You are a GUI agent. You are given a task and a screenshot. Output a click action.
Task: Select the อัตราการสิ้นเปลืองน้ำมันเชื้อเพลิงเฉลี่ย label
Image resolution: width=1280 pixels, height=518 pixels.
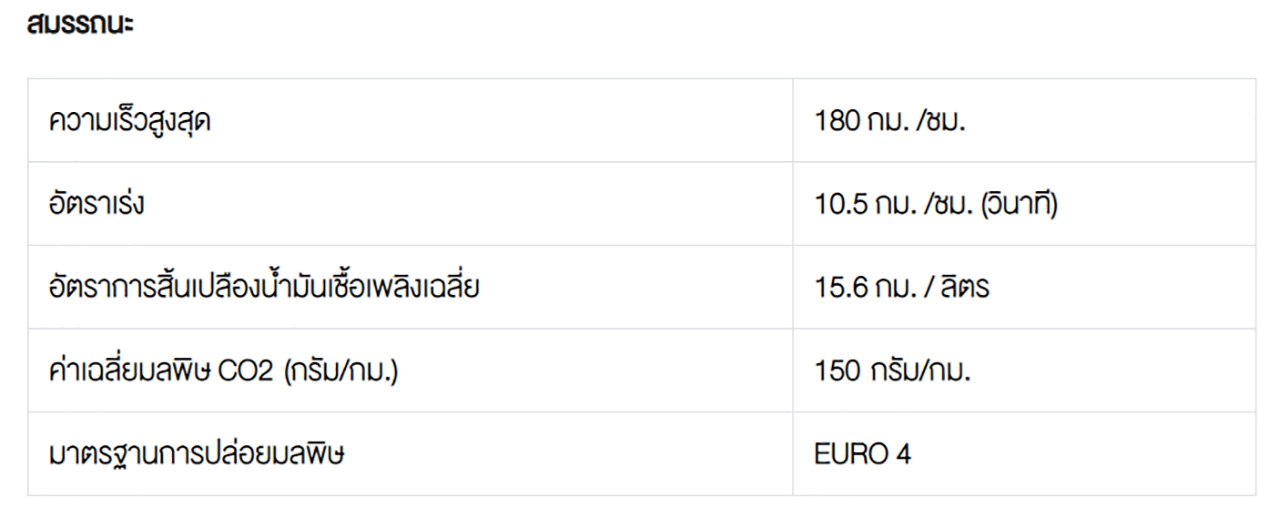click(270, 289)
